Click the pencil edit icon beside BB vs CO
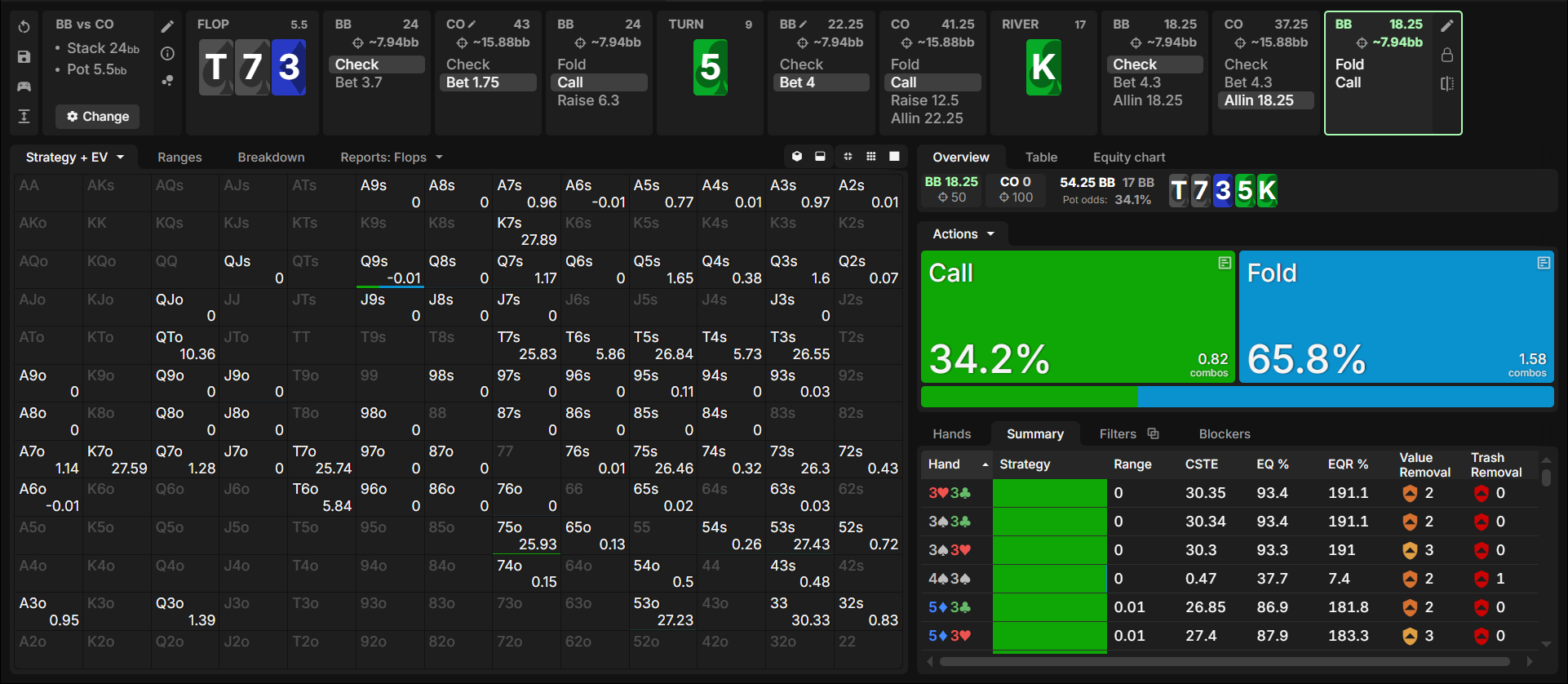1568x684 pixels. [167, 27]
